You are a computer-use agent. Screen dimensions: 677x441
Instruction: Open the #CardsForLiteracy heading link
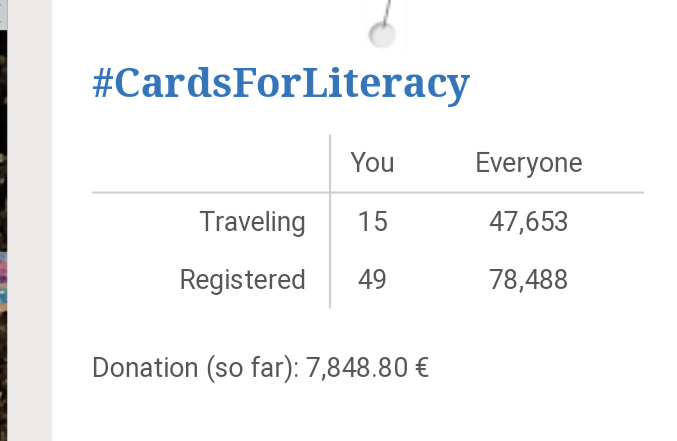(281, 84)
